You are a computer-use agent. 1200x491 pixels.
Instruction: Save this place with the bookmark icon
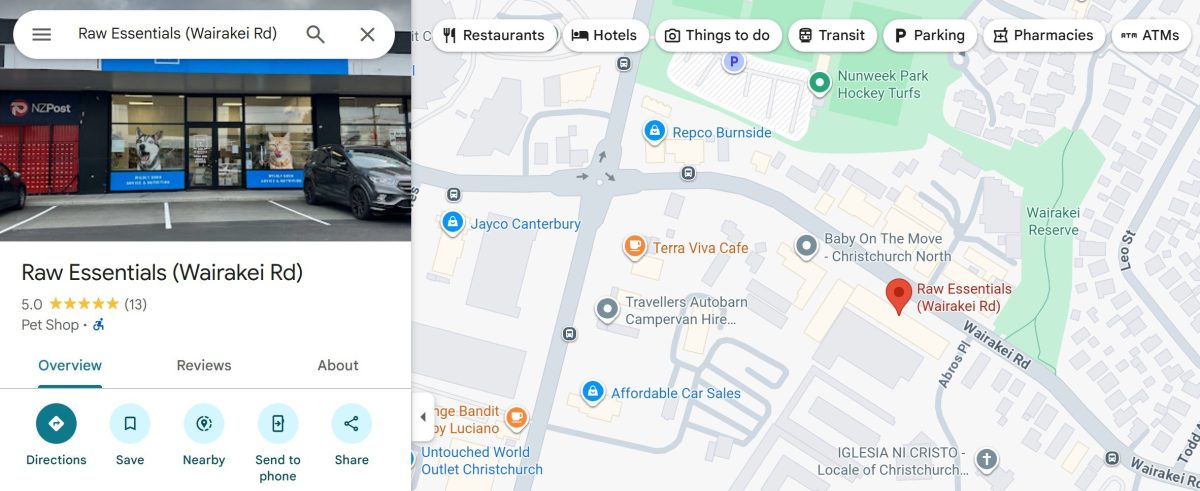click(x=130, y=423)
